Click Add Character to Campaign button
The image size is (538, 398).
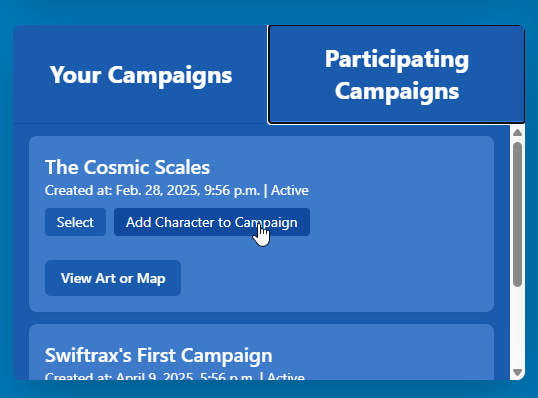[x=212, y=222]
